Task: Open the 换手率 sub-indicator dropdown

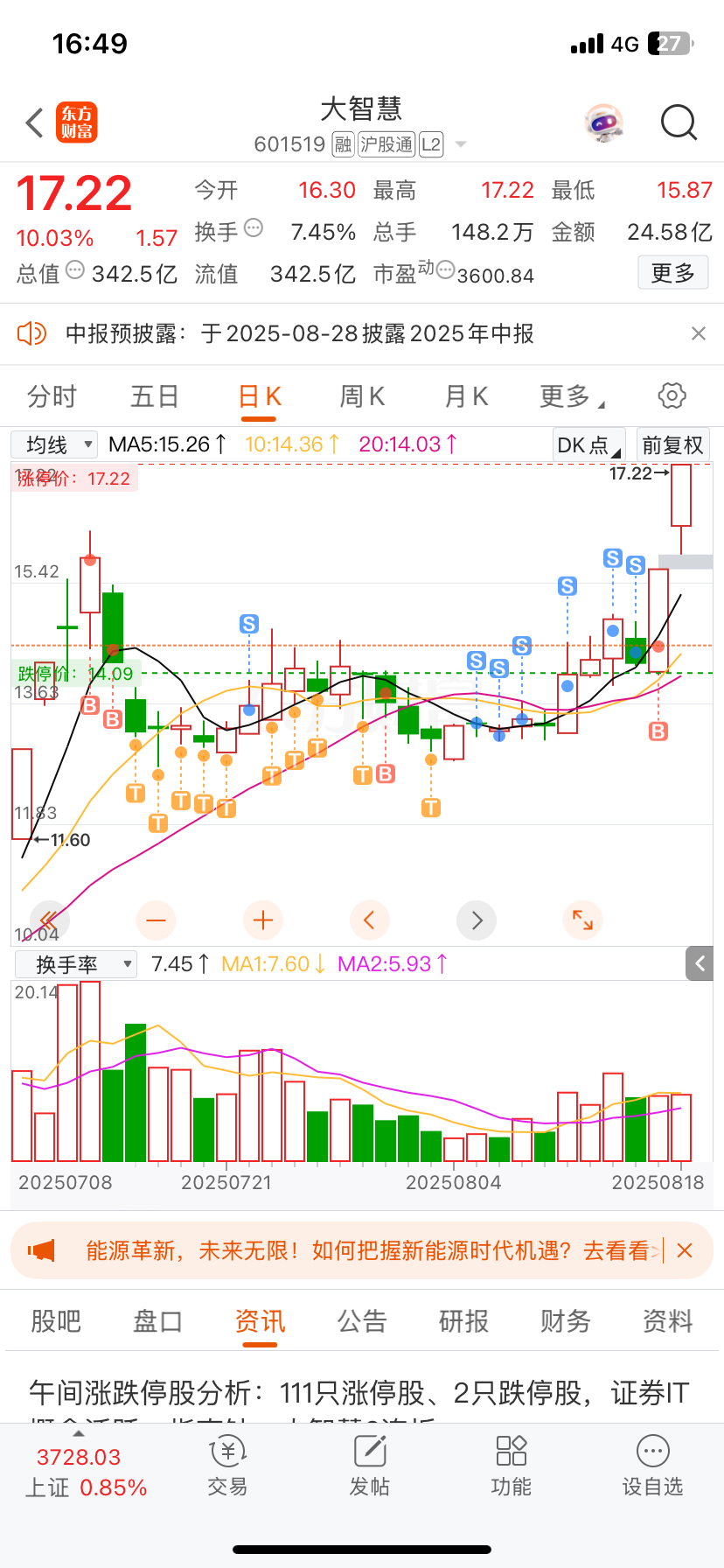Action: 76,964
